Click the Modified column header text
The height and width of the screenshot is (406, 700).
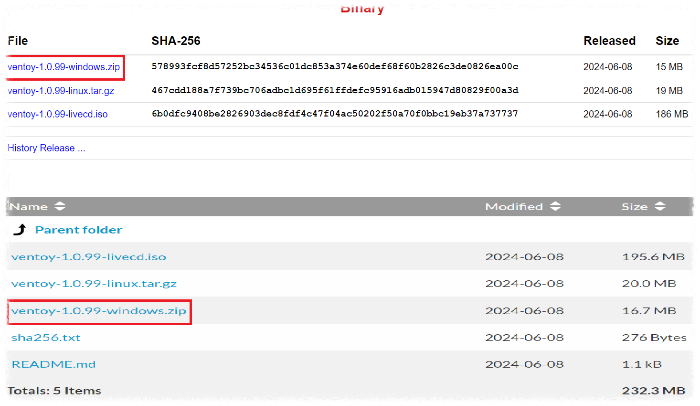514,206
